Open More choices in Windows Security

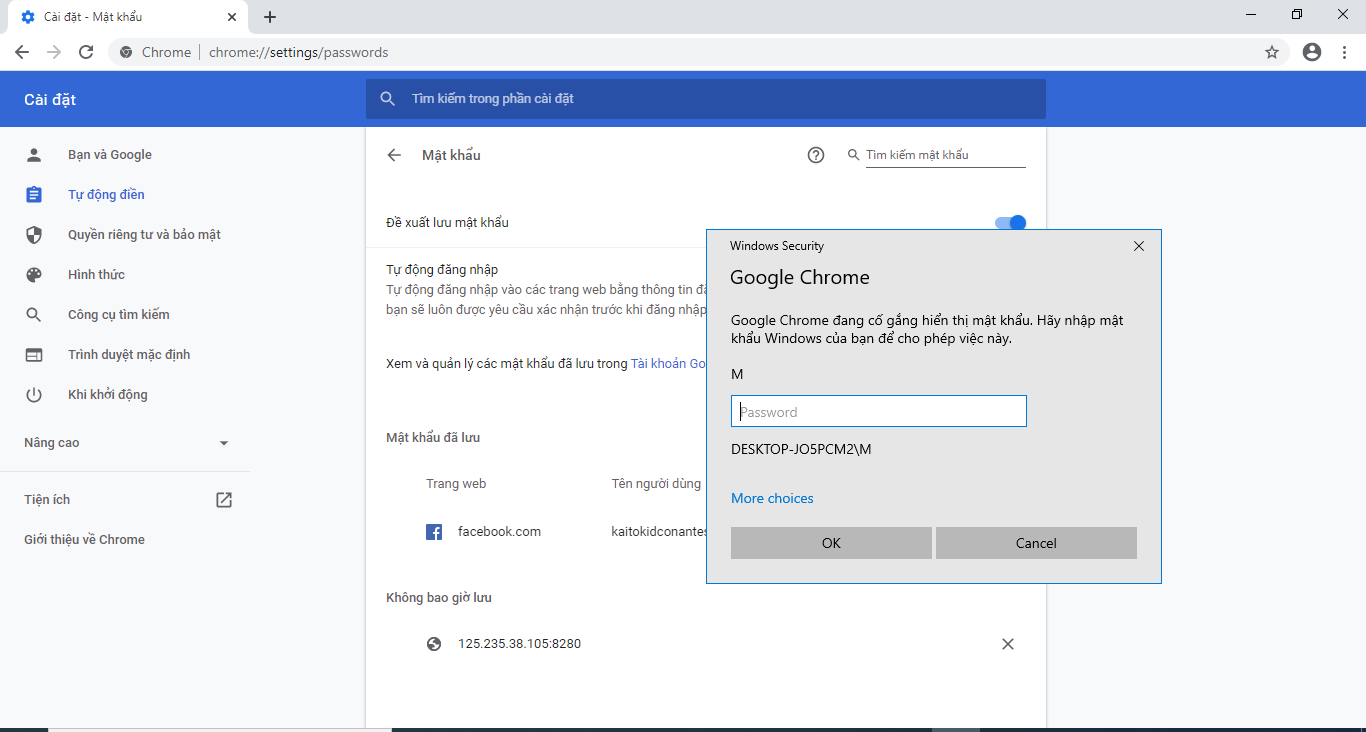coord(772,498)
